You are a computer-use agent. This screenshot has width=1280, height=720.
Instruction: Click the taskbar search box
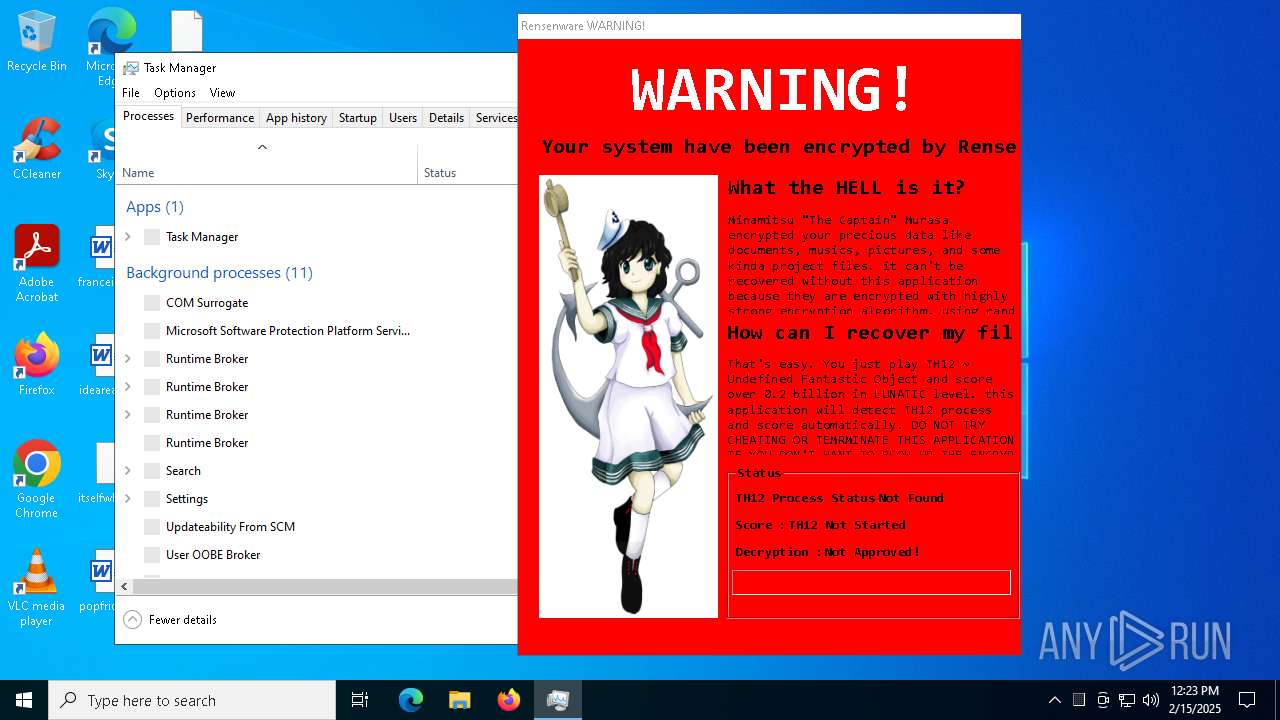point(192,700)
